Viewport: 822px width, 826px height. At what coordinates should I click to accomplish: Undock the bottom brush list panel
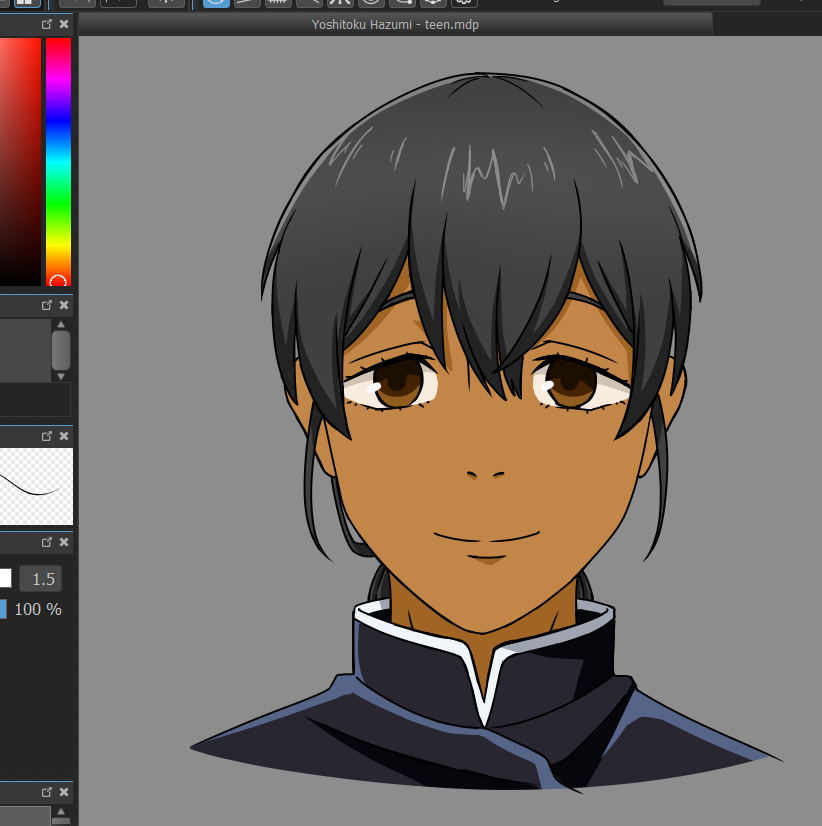coord(47,792)
